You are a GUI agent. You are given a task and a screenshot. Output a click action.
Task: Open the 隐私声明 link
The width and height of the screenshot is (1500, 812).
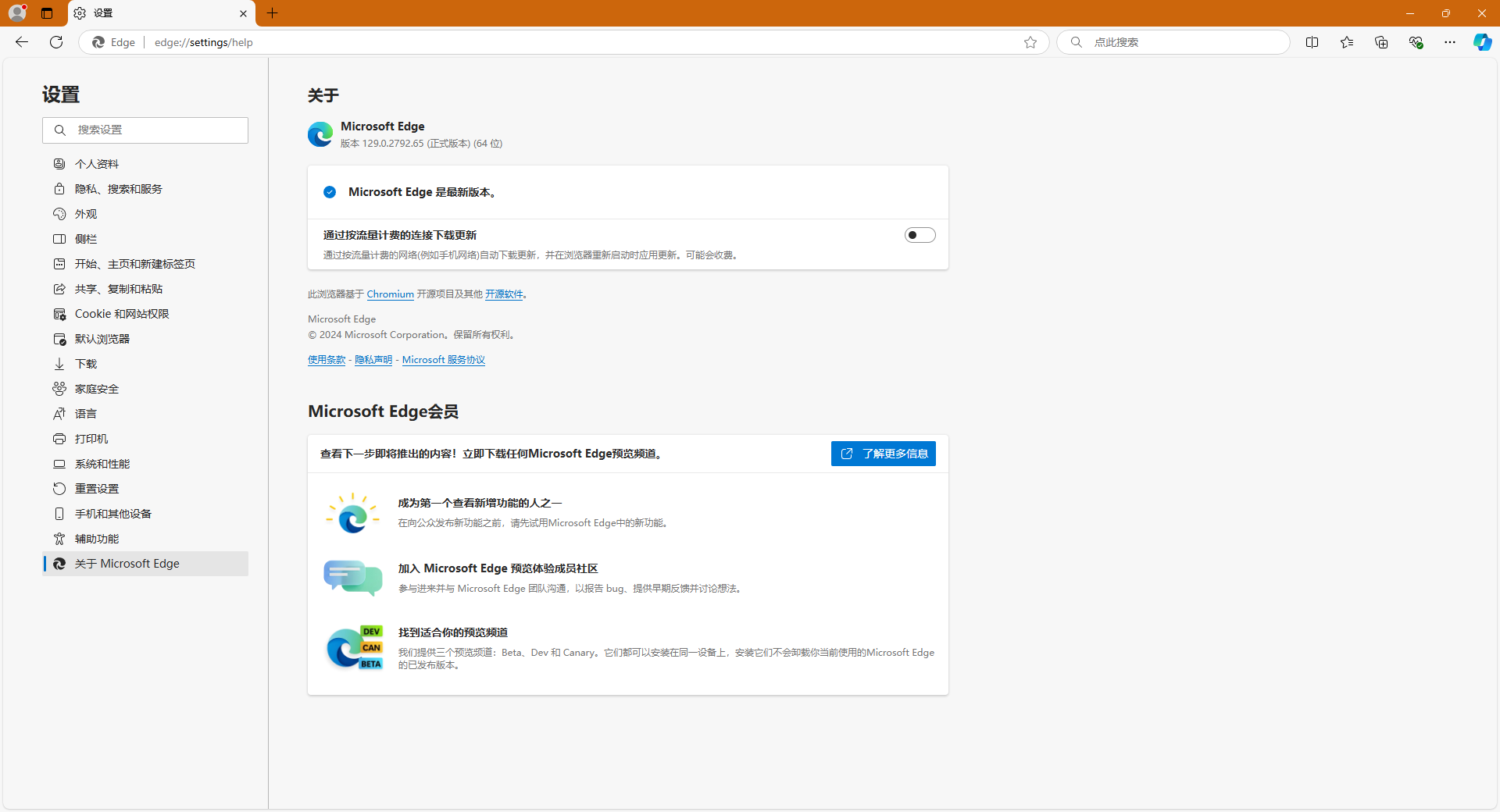click(373, 360)
